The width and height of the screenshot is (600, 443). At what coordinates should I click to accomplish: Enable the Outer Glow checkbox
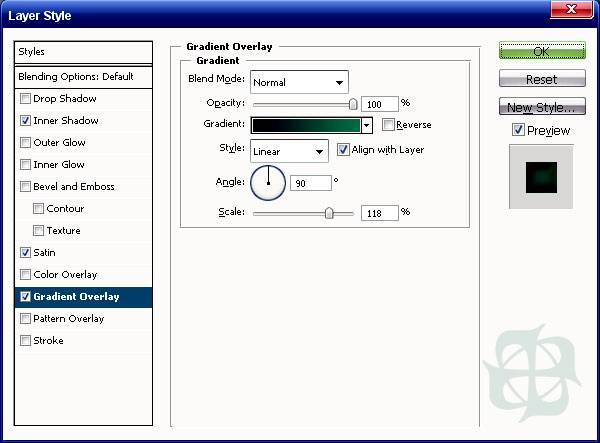pyautogui.click(x=25, y=143)
